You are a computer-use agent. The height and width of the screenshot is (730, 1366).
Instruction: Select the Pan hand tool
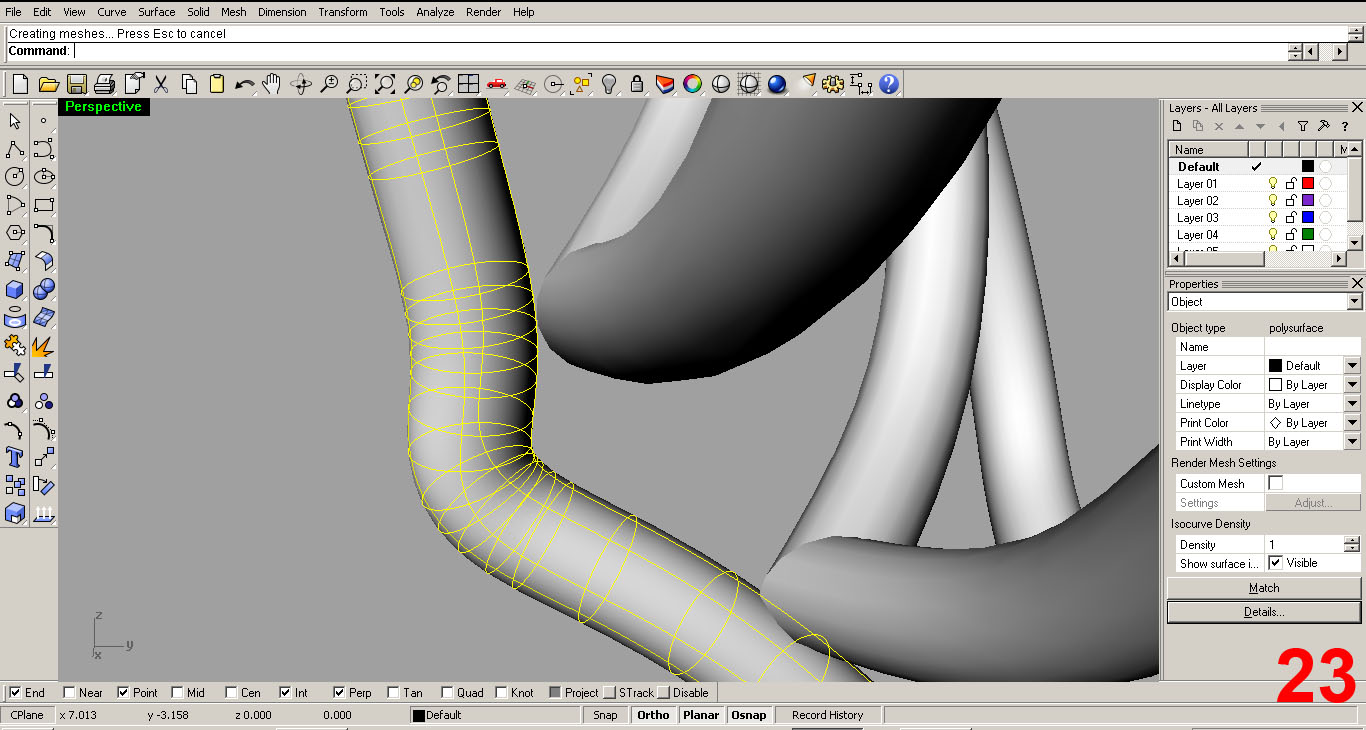[x=272, y=84]
